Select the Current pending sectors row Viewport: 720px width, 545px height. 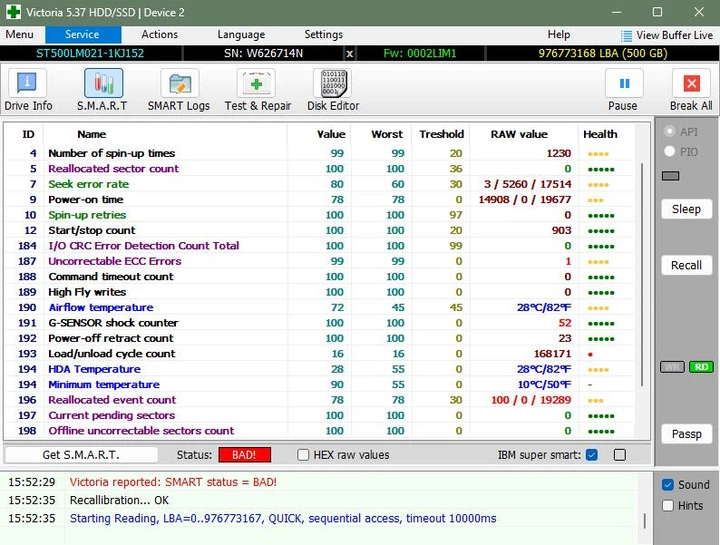(x=321, y=416)
